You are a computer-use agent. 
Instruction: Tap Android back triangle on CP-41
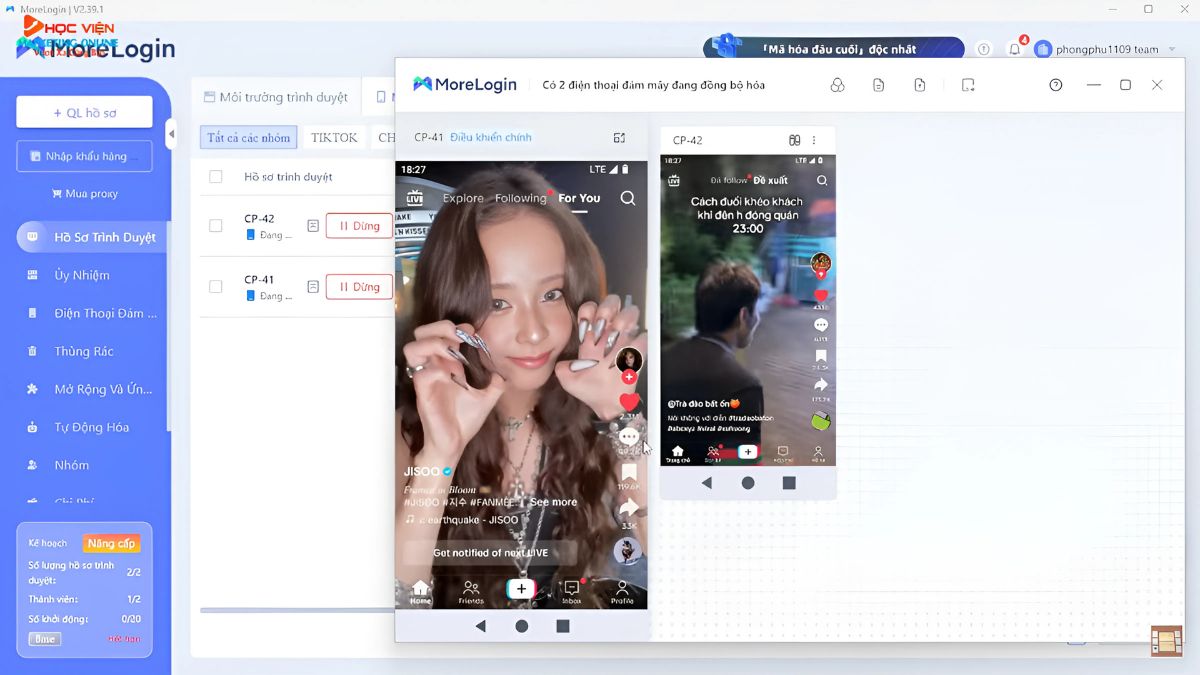pos(480,626)
